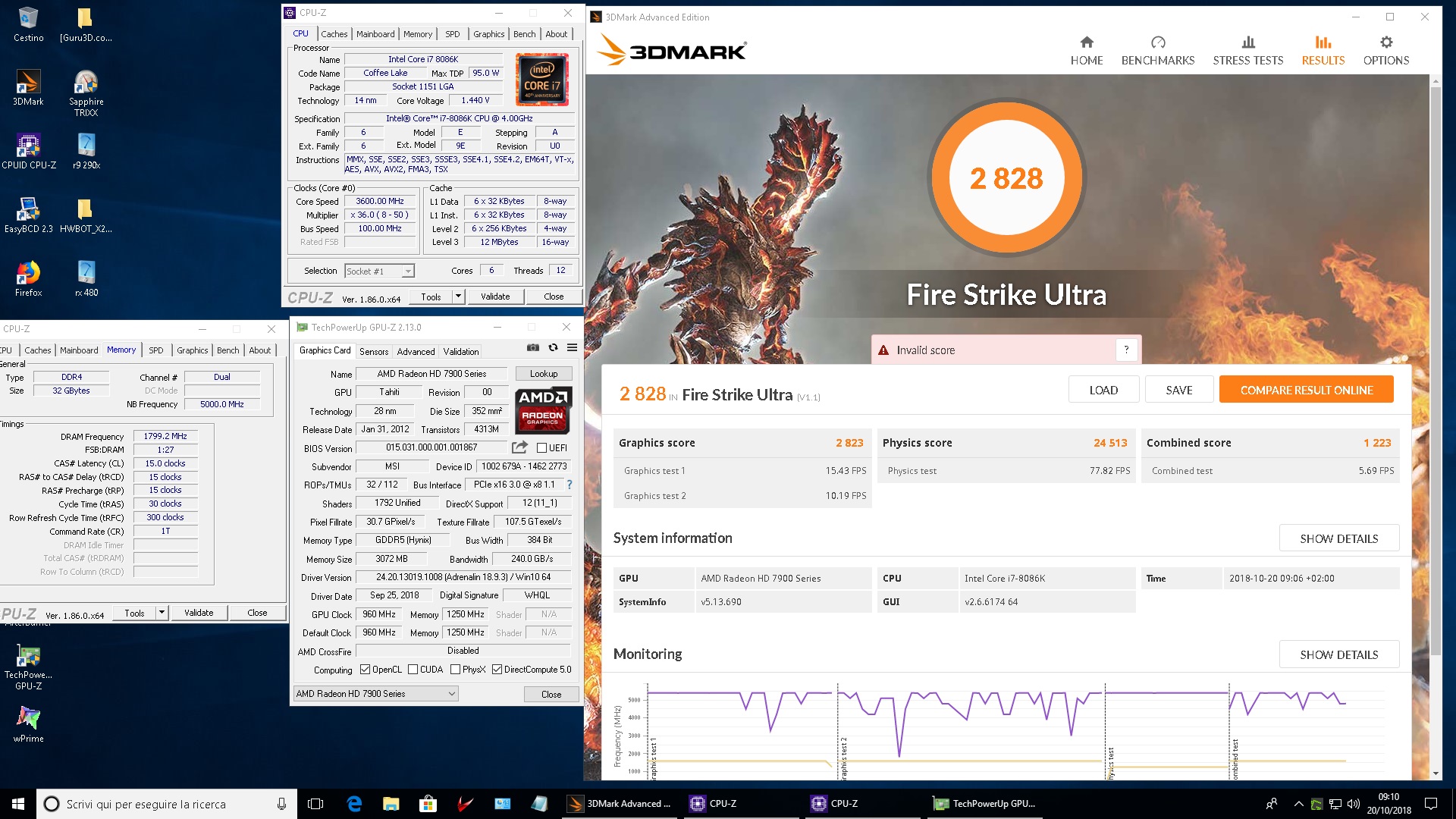Open GPU-Z hamburger menu icon
Screen dimensions: 1456x819
point(572,347)
